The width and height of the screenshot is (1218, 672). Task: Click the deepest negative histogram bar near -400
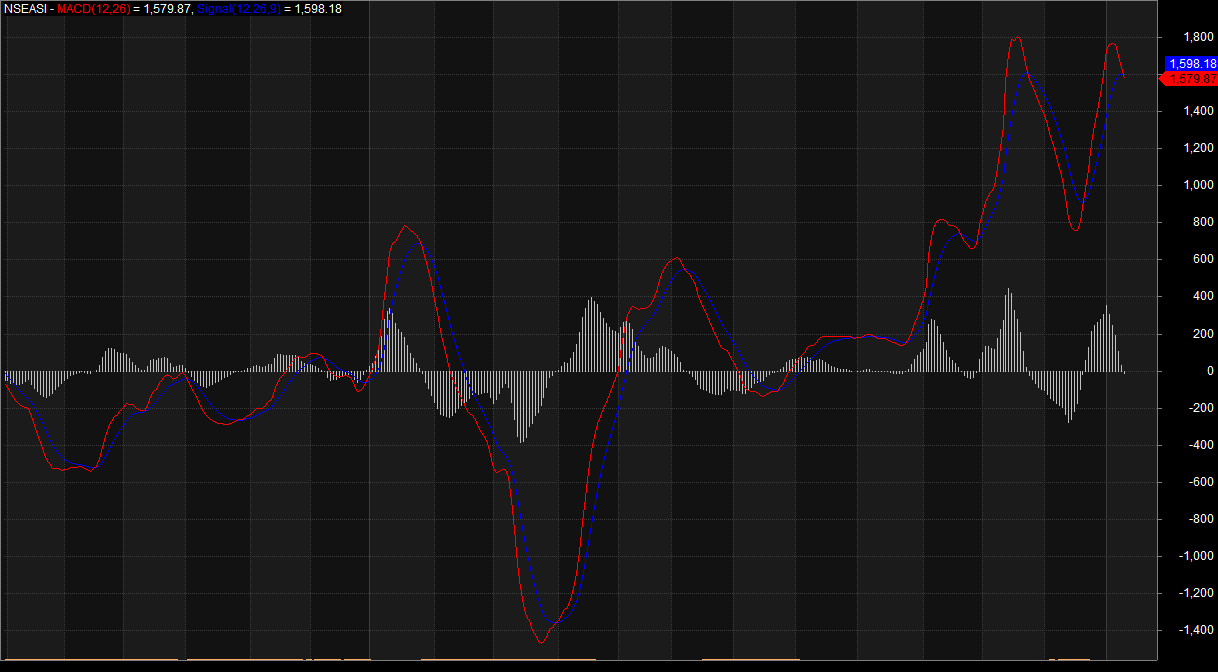[519, 440]
